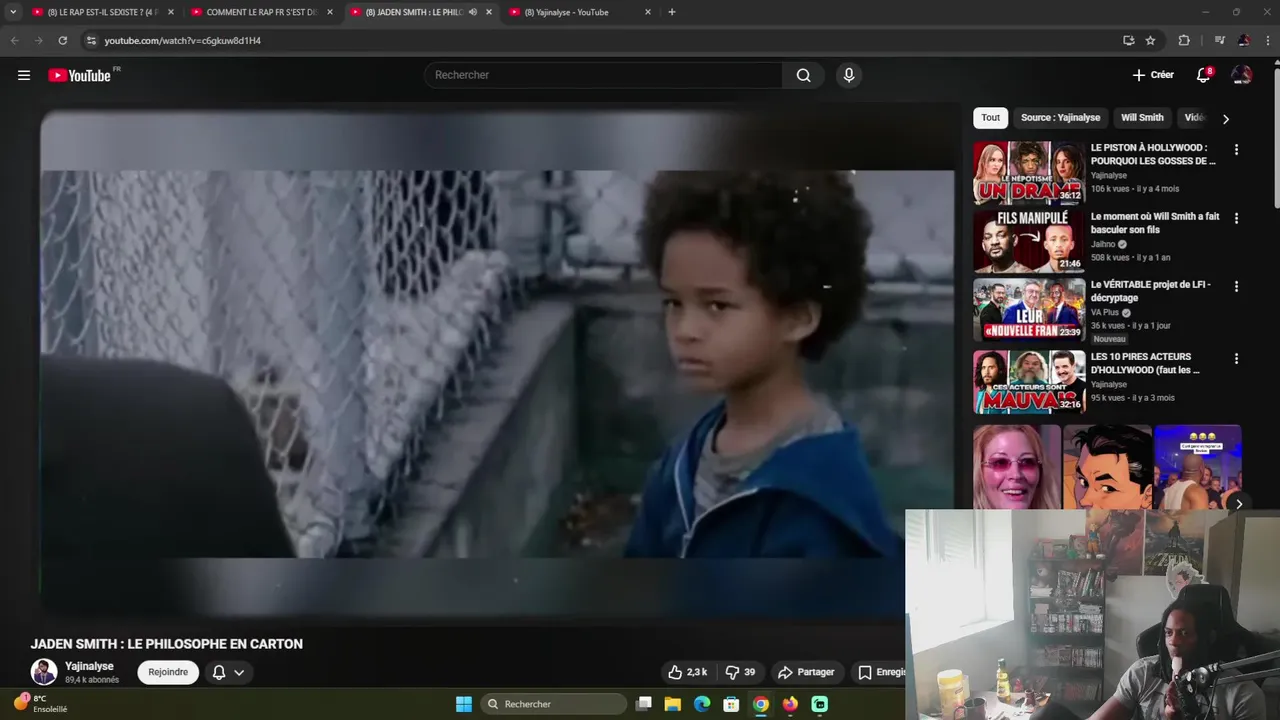Open the YouTube hamburger guide menu
The image size is (1280, 720).
click(x=24, y=75)
